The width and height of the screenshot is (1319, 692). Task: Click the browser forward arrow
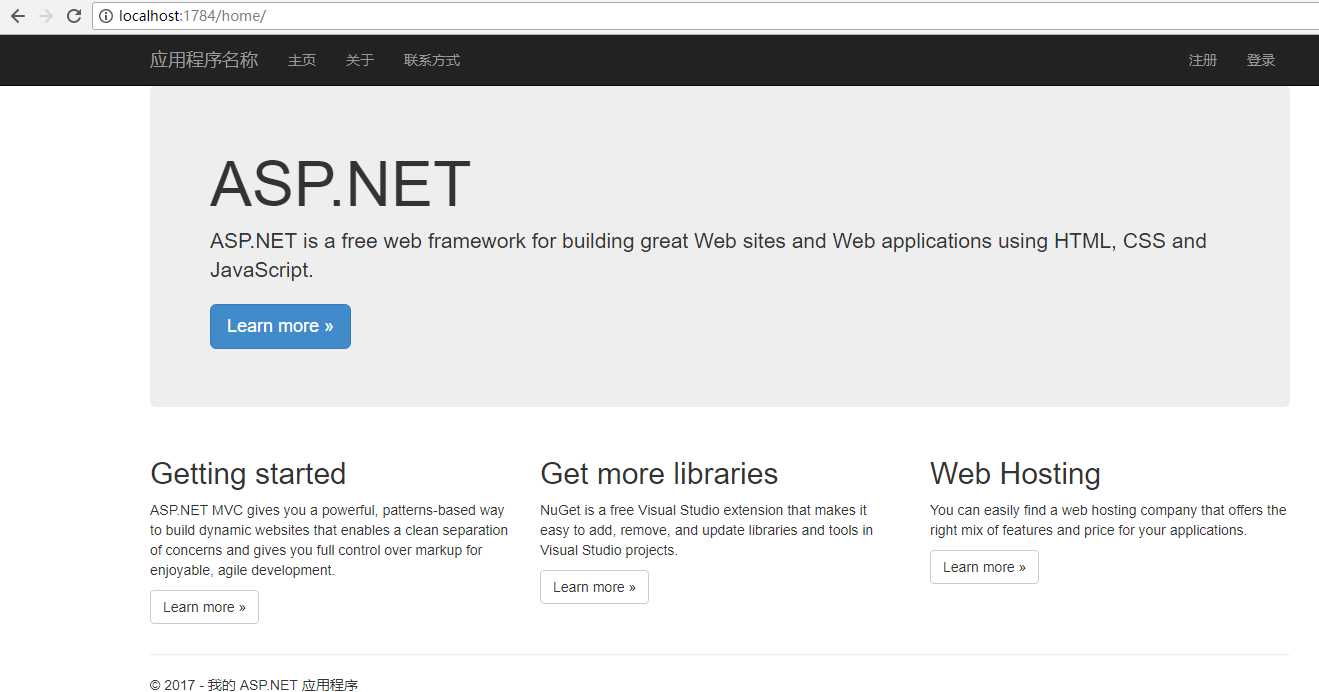click(45, 16)
